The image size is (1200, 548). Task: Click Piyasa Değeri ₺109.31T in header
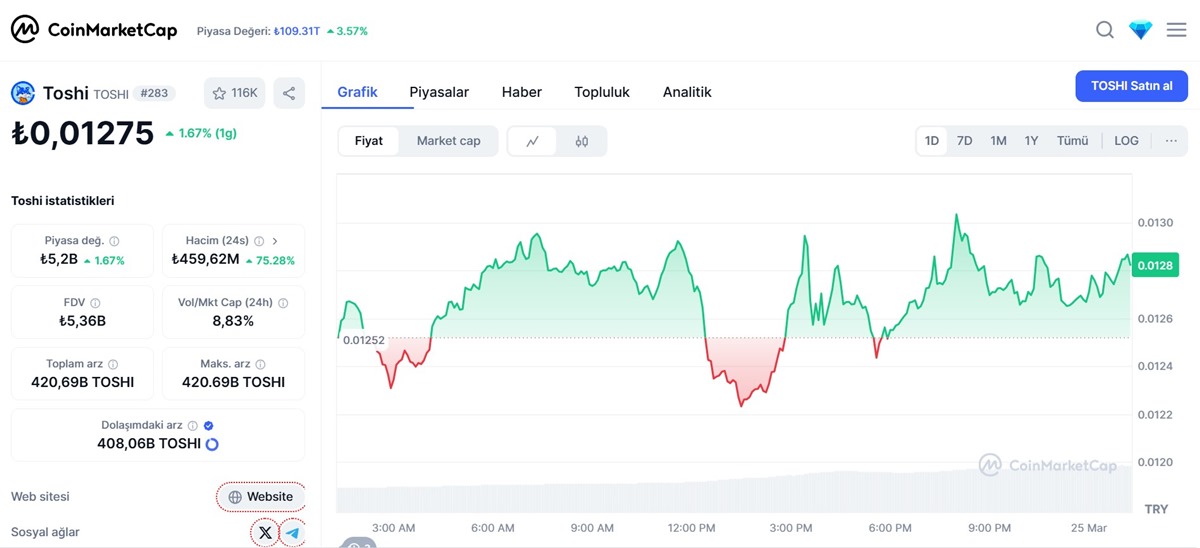click(x=258, y=31)
